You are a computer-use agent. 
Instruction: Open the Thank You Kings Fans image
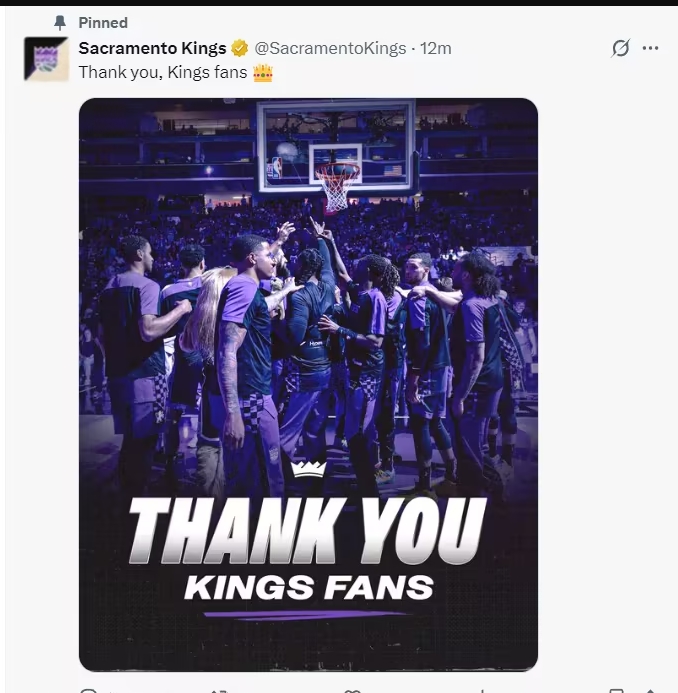click(308, 300)
